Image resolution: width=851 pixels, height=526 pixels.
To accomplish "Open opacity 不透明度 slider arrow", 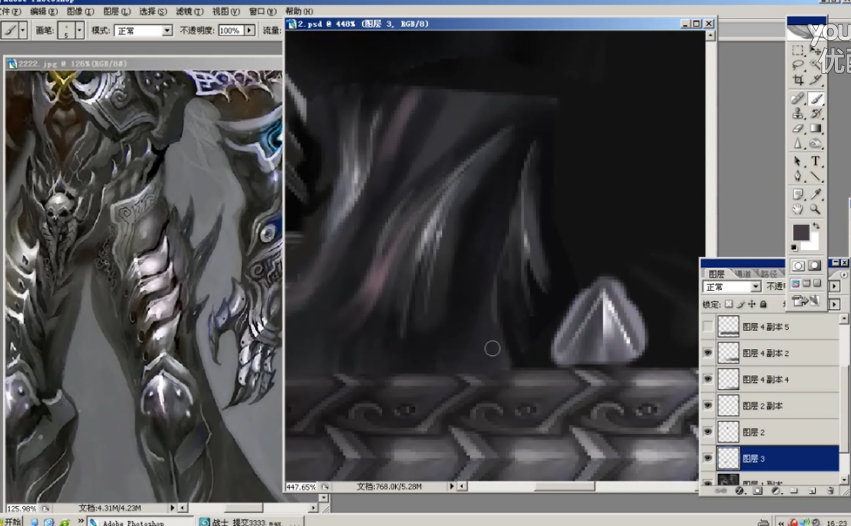I will coord(249,30).
